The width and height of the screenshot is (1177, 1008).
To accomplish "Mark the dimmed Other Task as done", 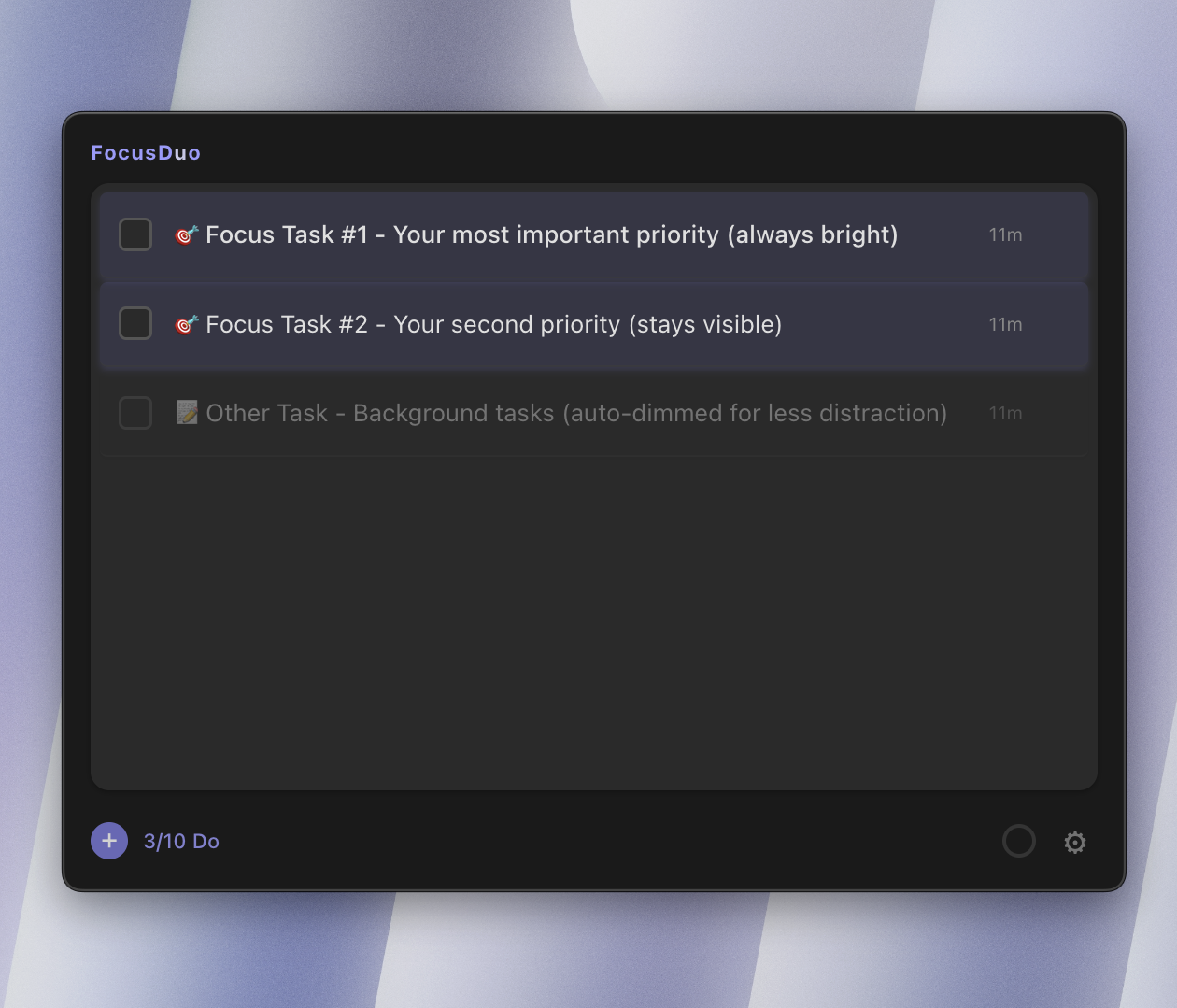I will pos(135,413).
